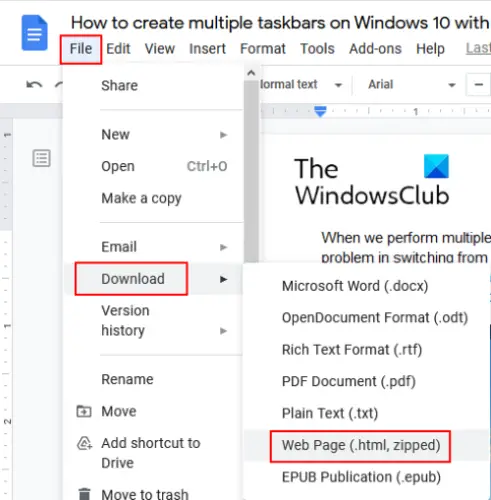Click the Google Docs home icon
Screen dimensions: 491x500
(34, 33)
